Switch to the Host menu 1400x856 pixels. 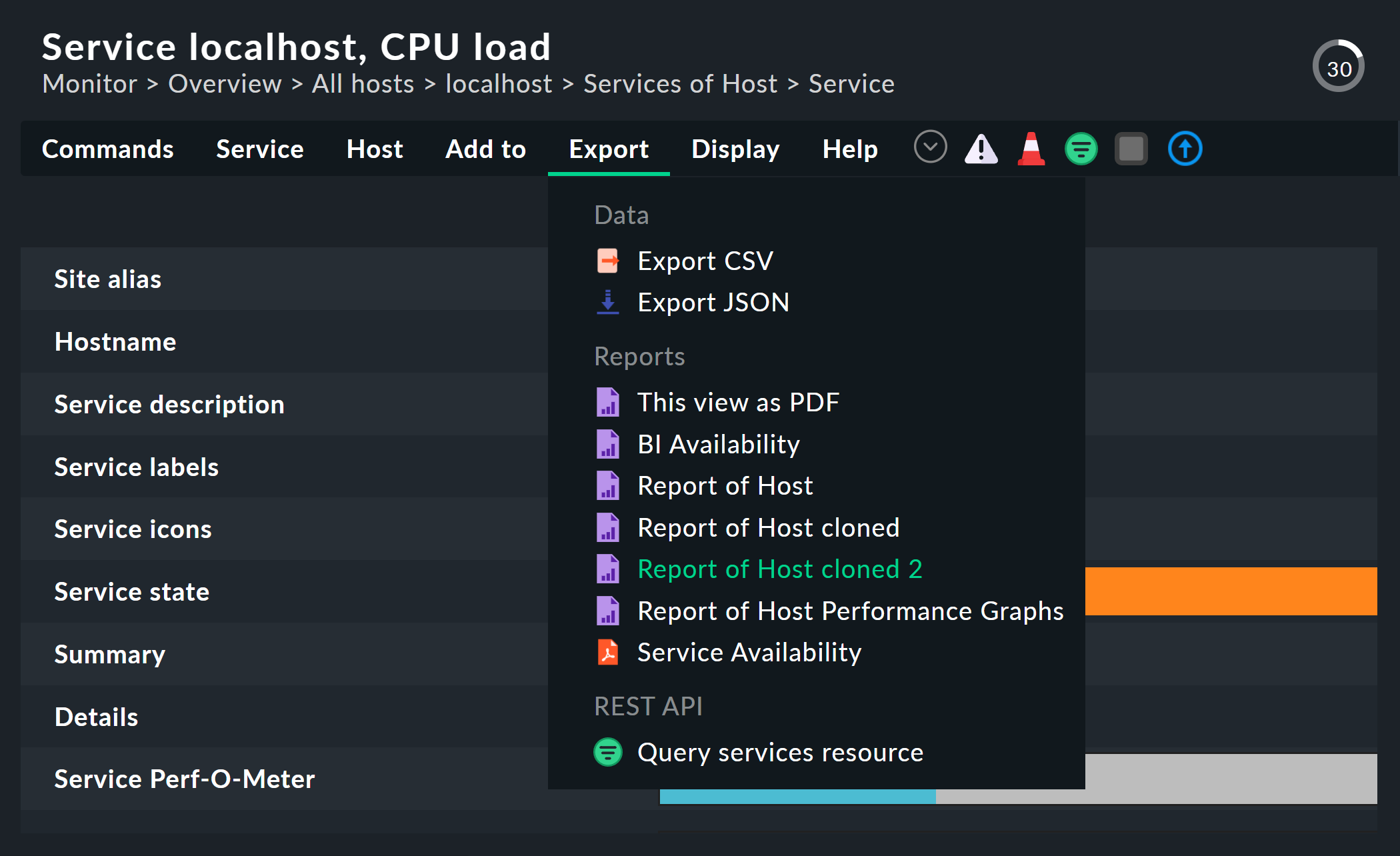[x=374, y=149]
